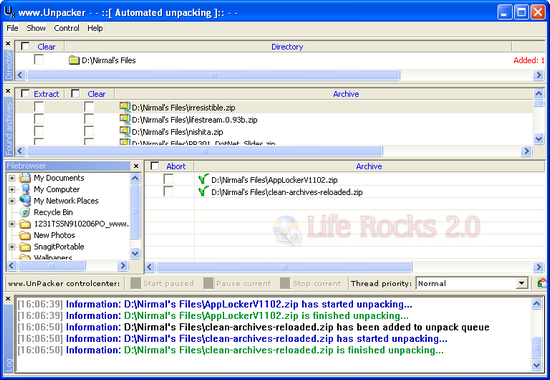
Task: Click Log panel scroll up arrow
Action: tap(537, 303)
